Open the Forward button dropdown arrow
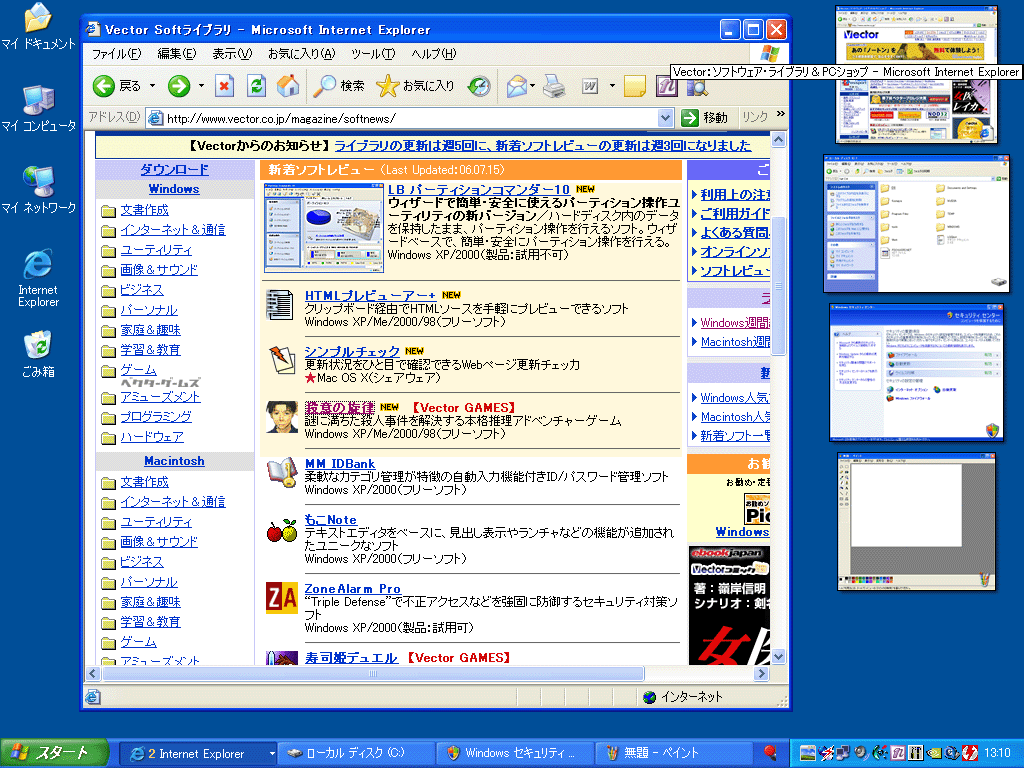This screenshot has height=768, width=1024. 201,86
